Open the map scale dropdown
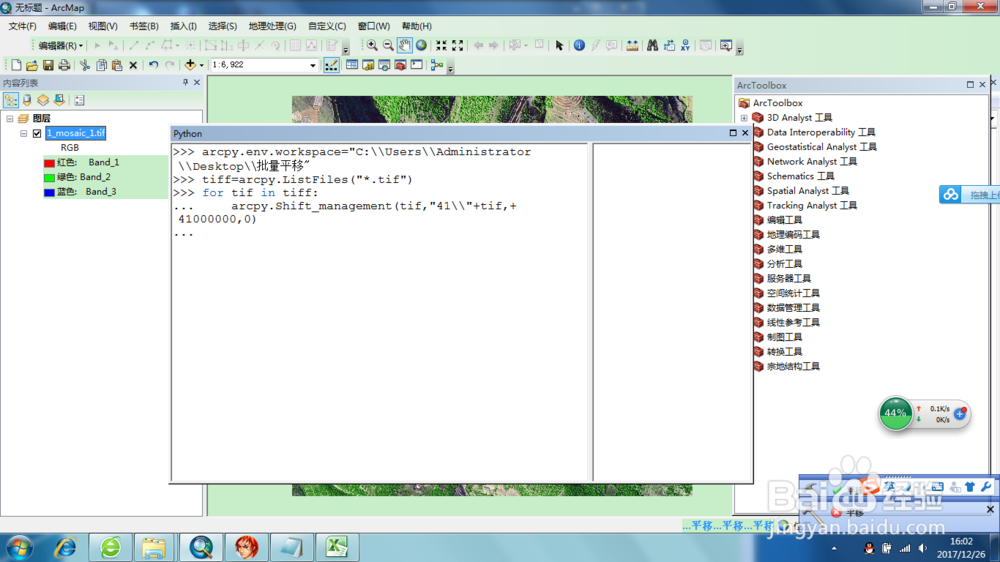Image resolution: width=1000 pixels, height=562 pixels. pyautogui.click(x=312, y=65)
